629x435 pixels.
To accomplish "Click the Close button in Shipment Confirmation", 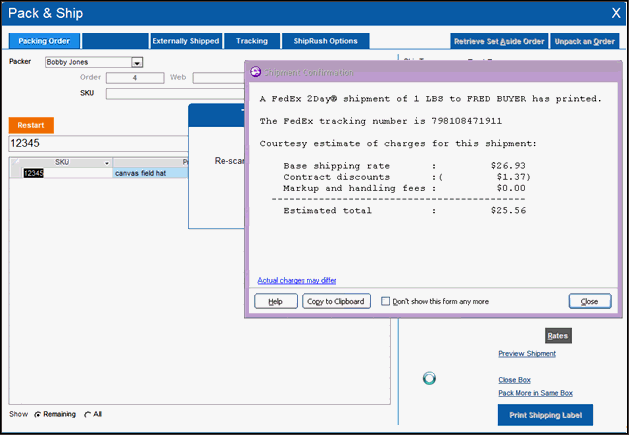I will [589, 301].
